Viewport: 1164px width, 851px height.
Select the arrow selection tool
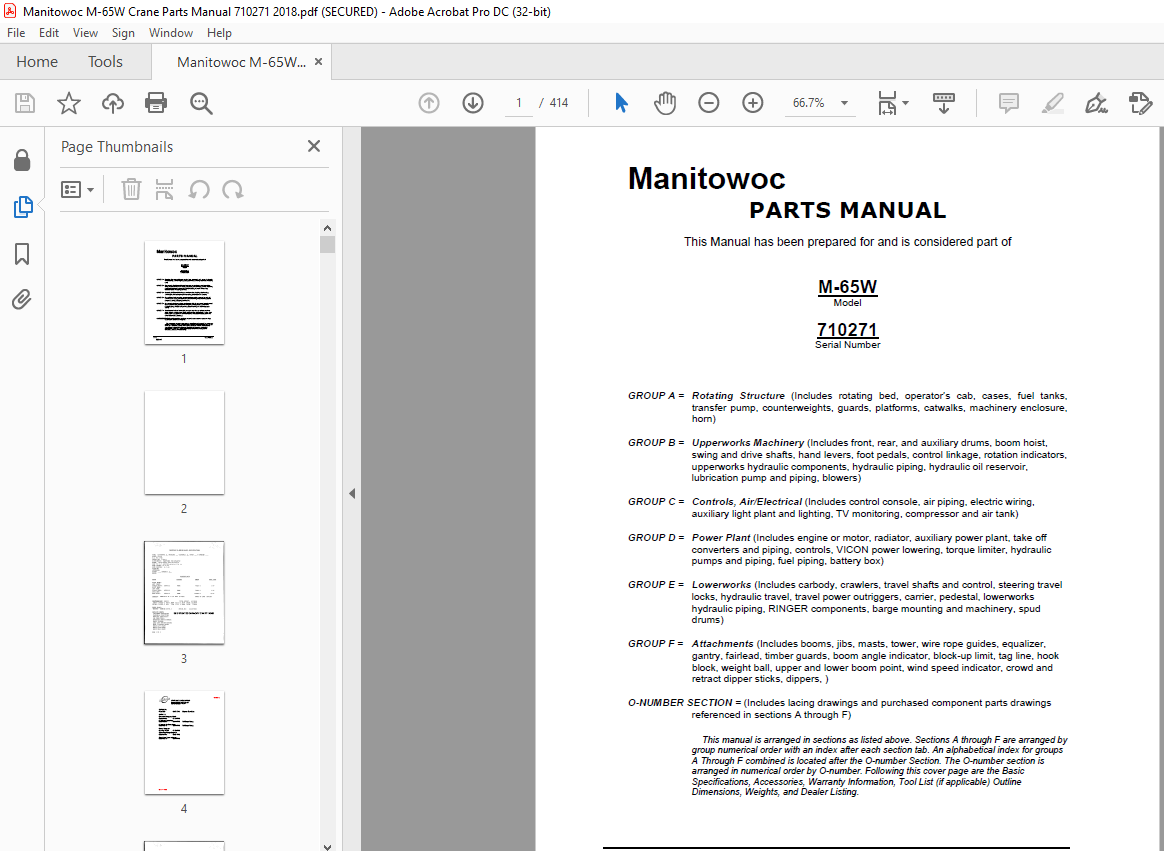621,102
